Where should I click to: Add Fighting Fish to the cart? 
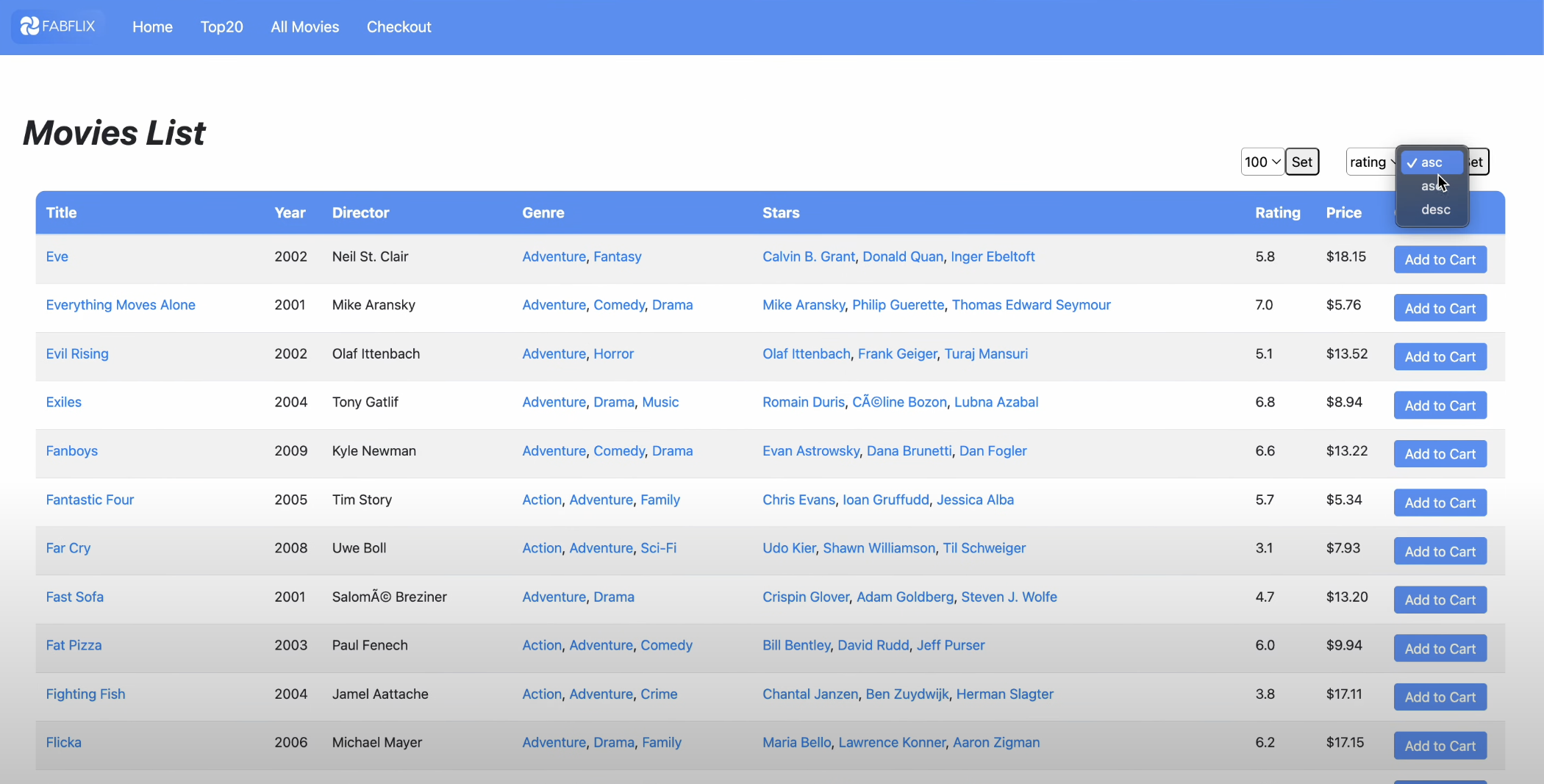(x=1440, y=697)
